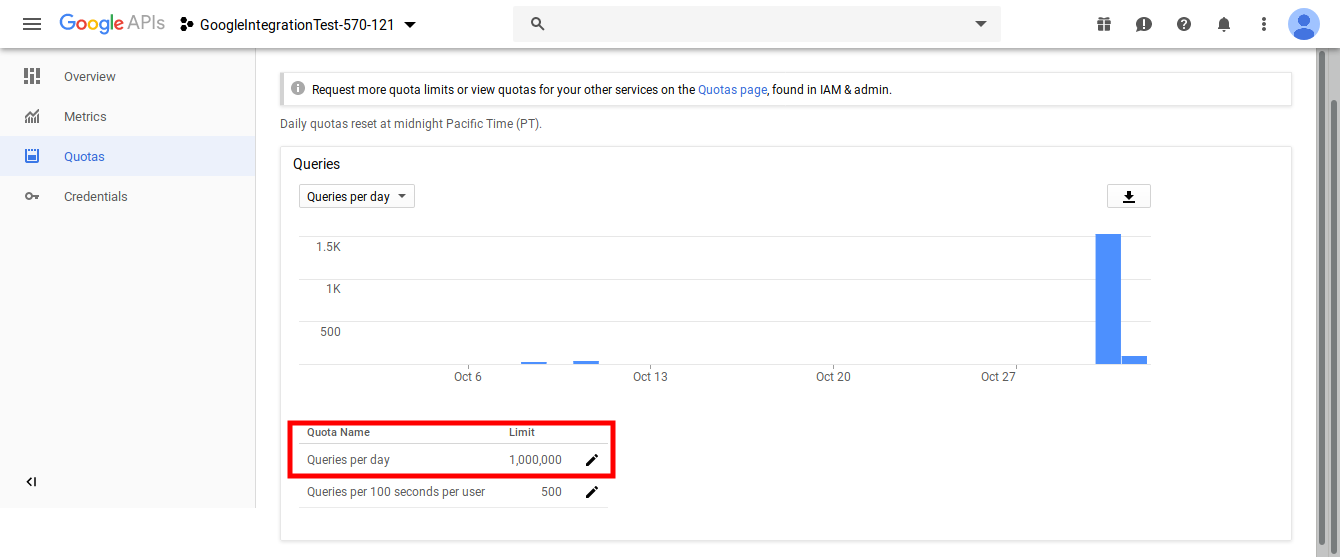Go to Overview in the sidebar

[89, 77]
